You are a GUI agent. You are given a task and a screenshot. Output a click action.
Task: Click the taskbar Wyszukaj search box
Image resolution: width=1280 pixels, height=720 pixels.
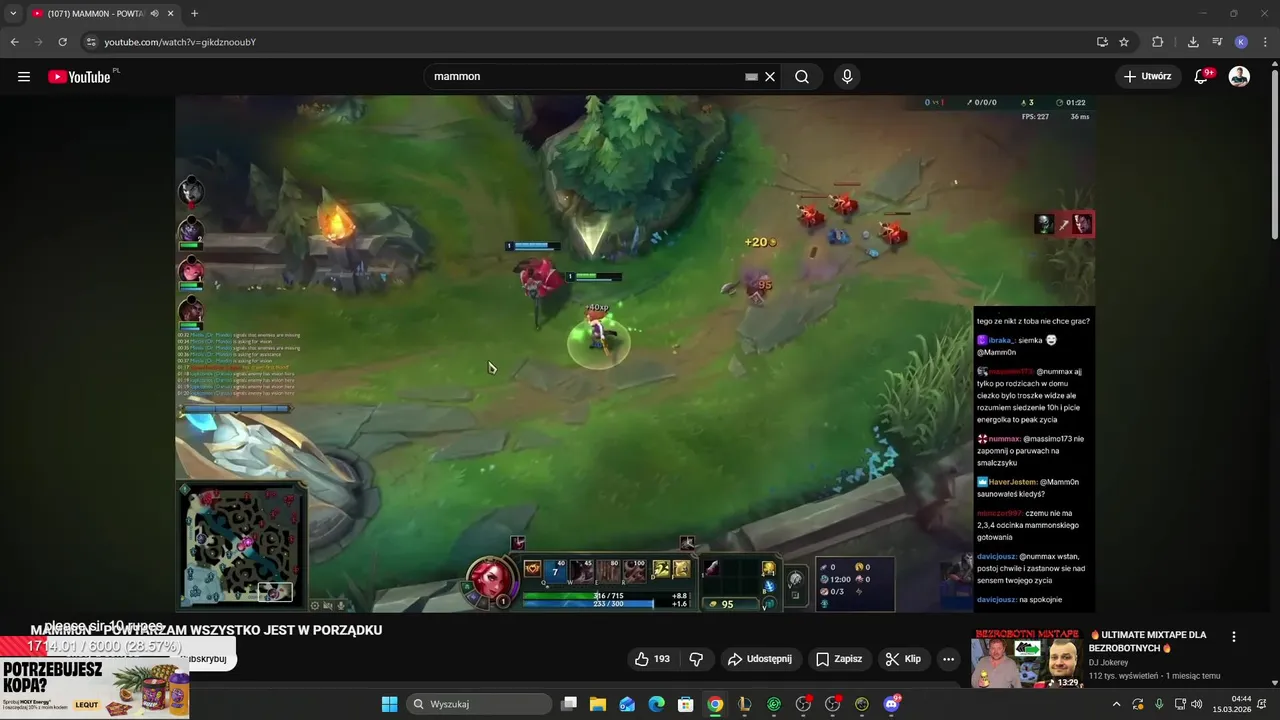[x=479, y=704]
